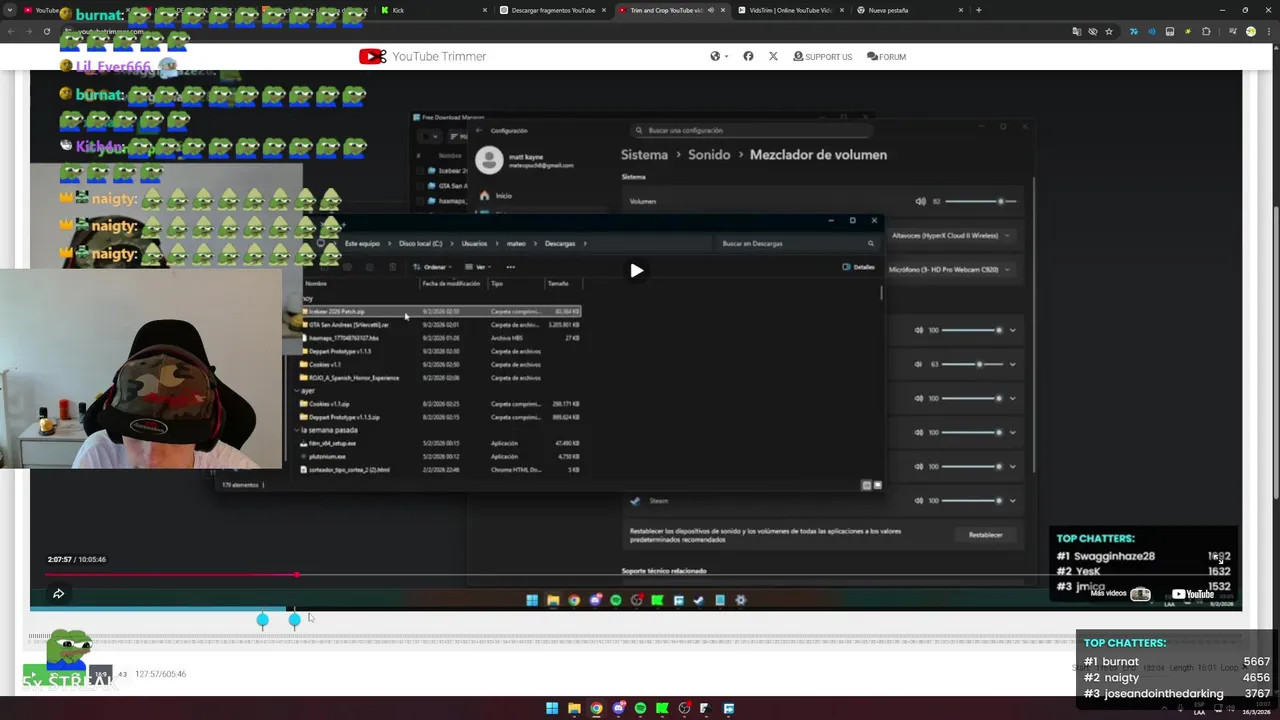1280x720 pixels.
Task: Open the Facebook icon in header
Action: point(748,56)
